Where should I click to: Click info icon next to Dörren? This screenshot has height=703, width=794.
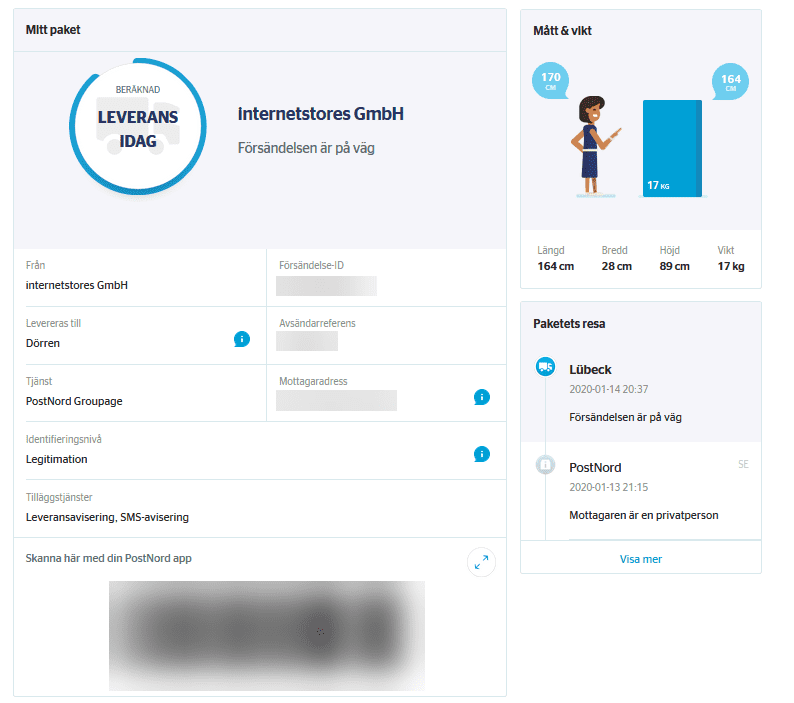(242, 339)
